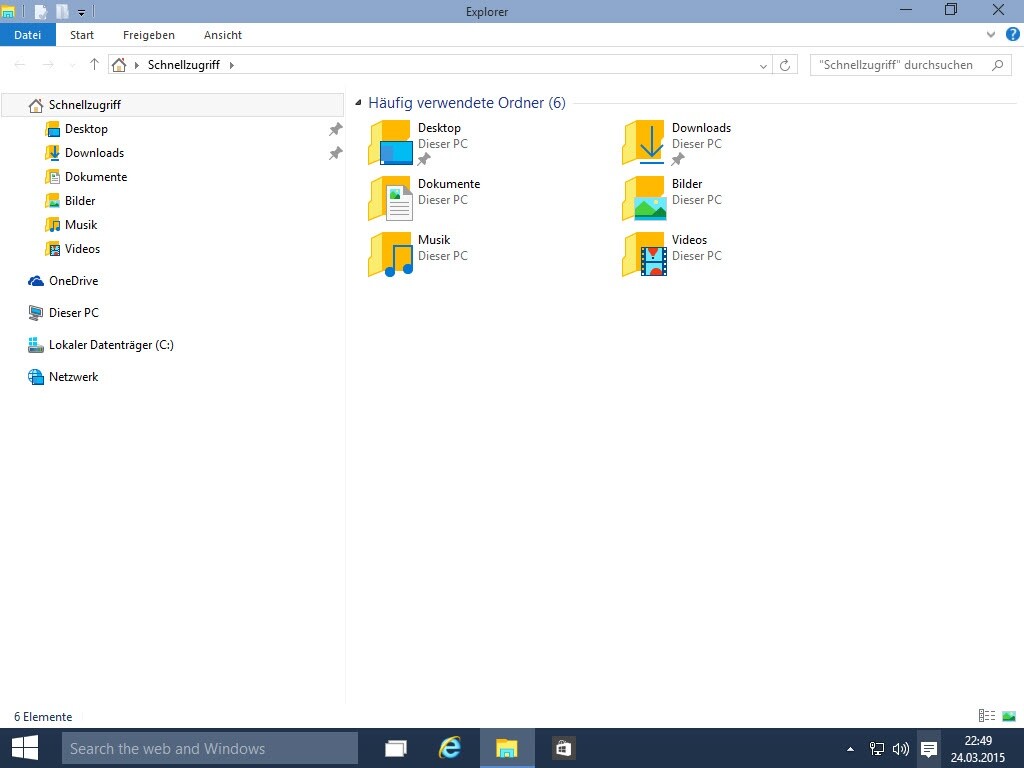Image resolution: width=1024 pixels, height=768 pixels.
Task: Unpin Desktop using its sidebar pin icon
Action: coord(336,129)
